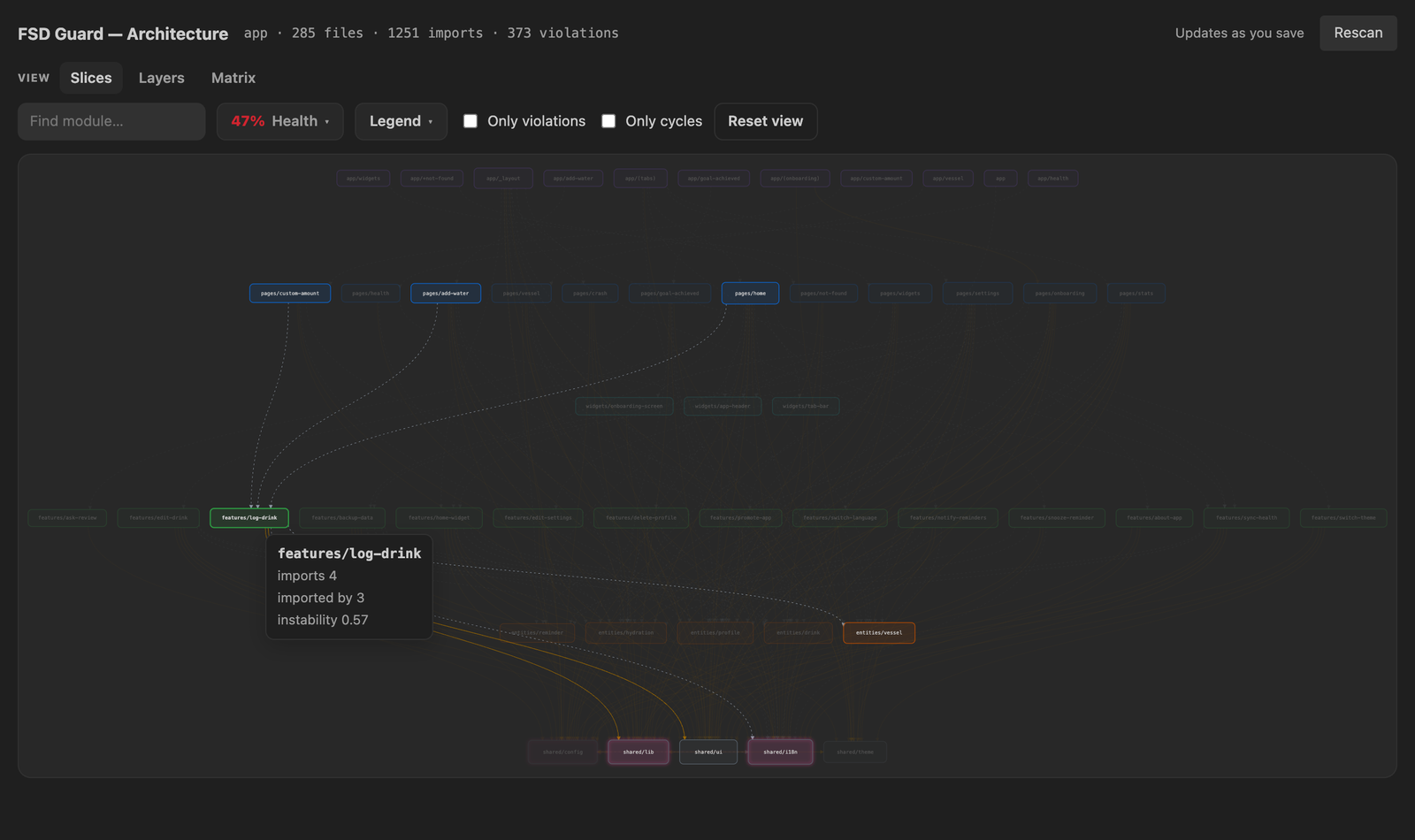This screenshot has width=1415, height=840.
Task: Tick the Only cycles checkbox
Action: pyautogui.click(x=608, y=121)
